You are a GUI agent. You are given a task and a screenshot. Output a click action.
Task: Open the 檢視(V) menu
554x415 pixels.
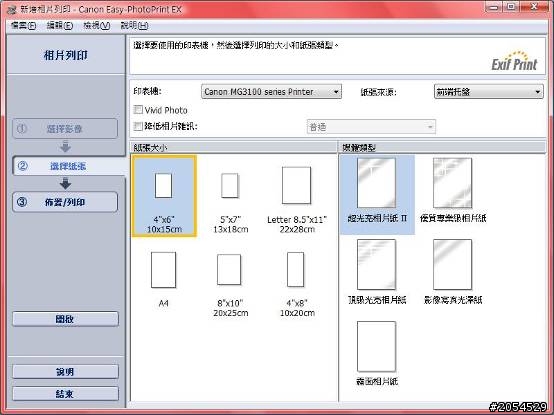coord(96,25)
